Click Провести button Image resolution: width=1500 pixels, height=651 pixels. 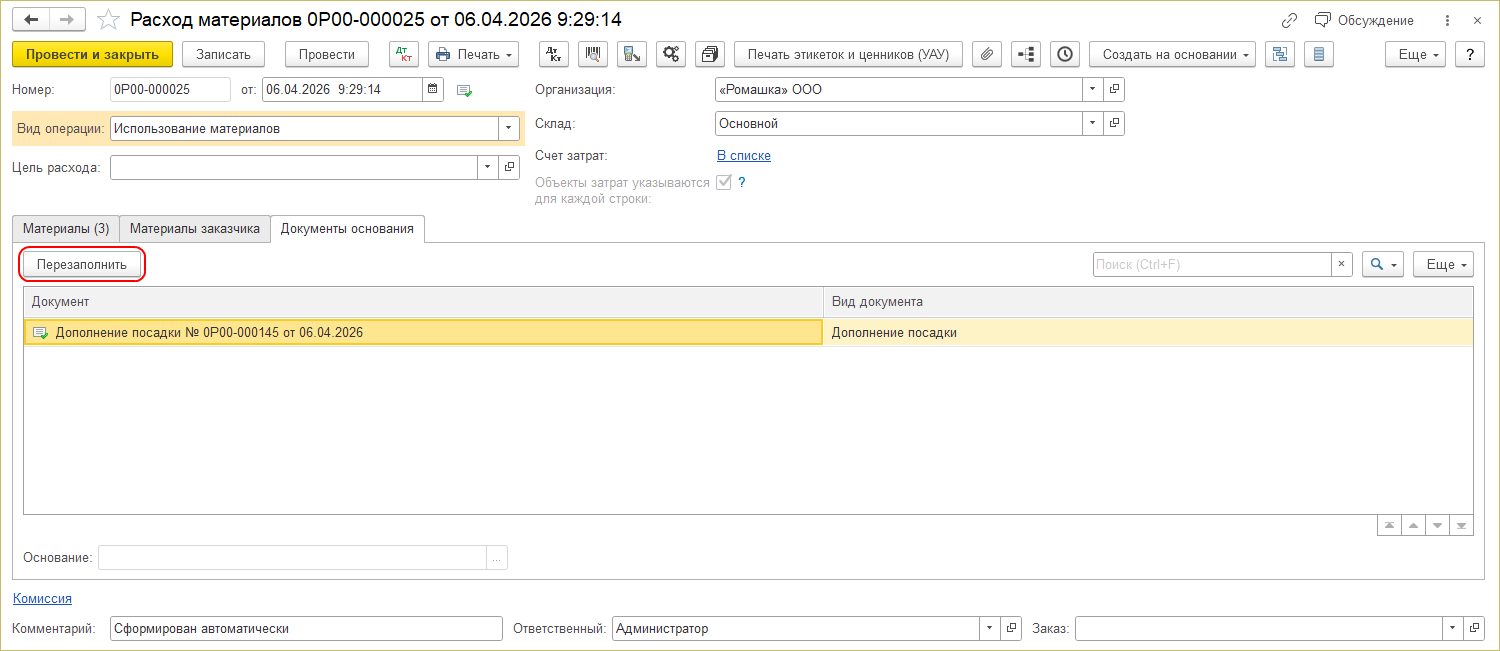(327, 54)
